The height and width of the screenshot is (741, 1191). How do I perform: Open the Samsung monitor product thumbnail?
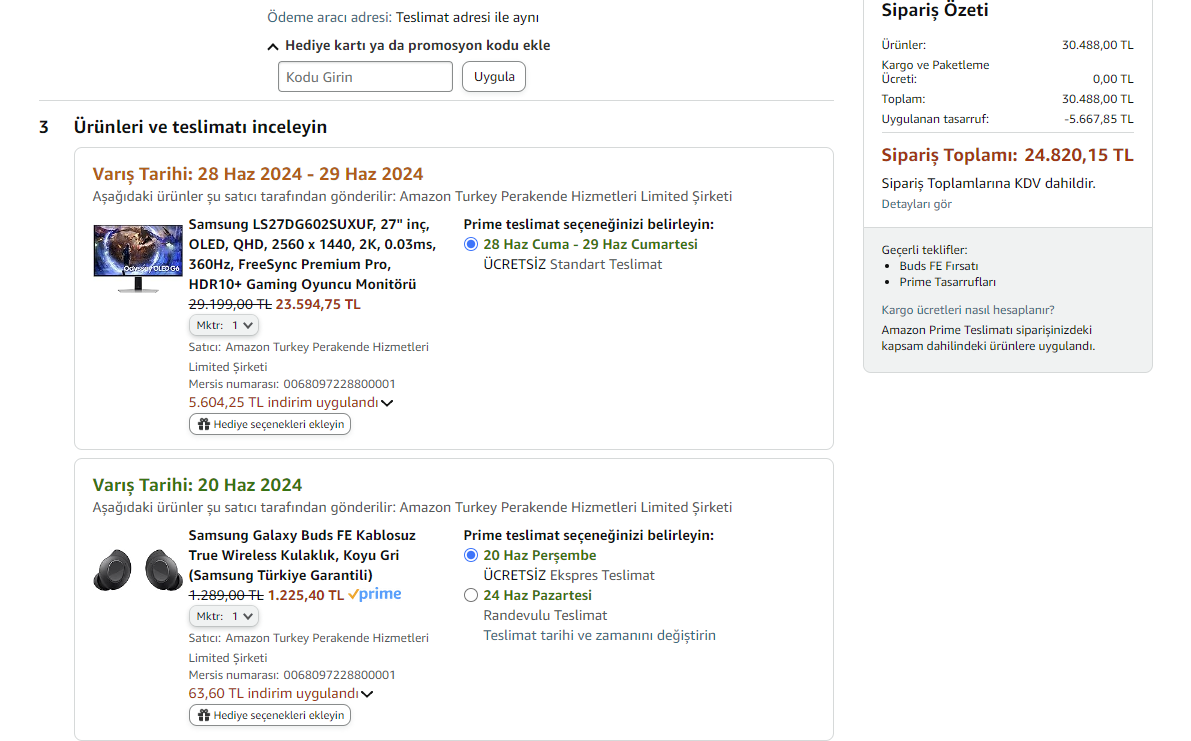pos(138,259)
